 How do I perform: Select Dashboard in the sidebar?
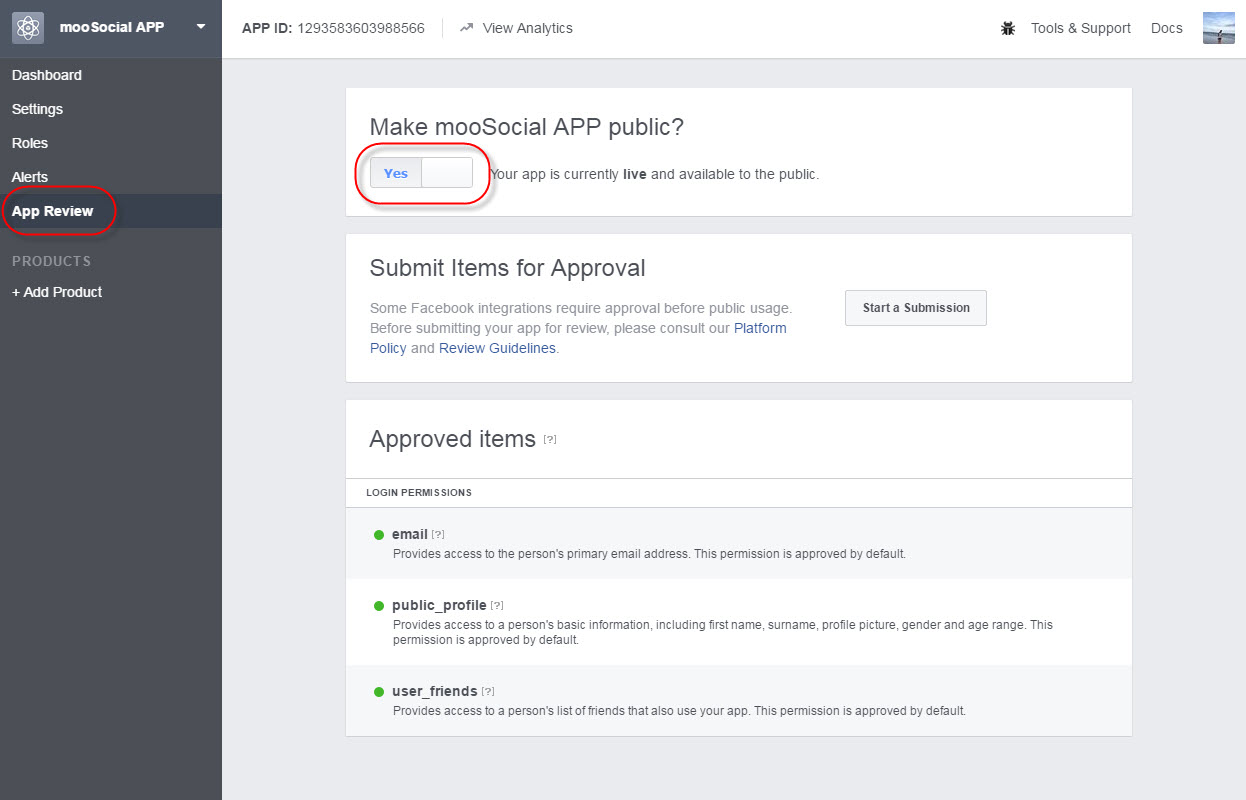(x=46, y=75)
